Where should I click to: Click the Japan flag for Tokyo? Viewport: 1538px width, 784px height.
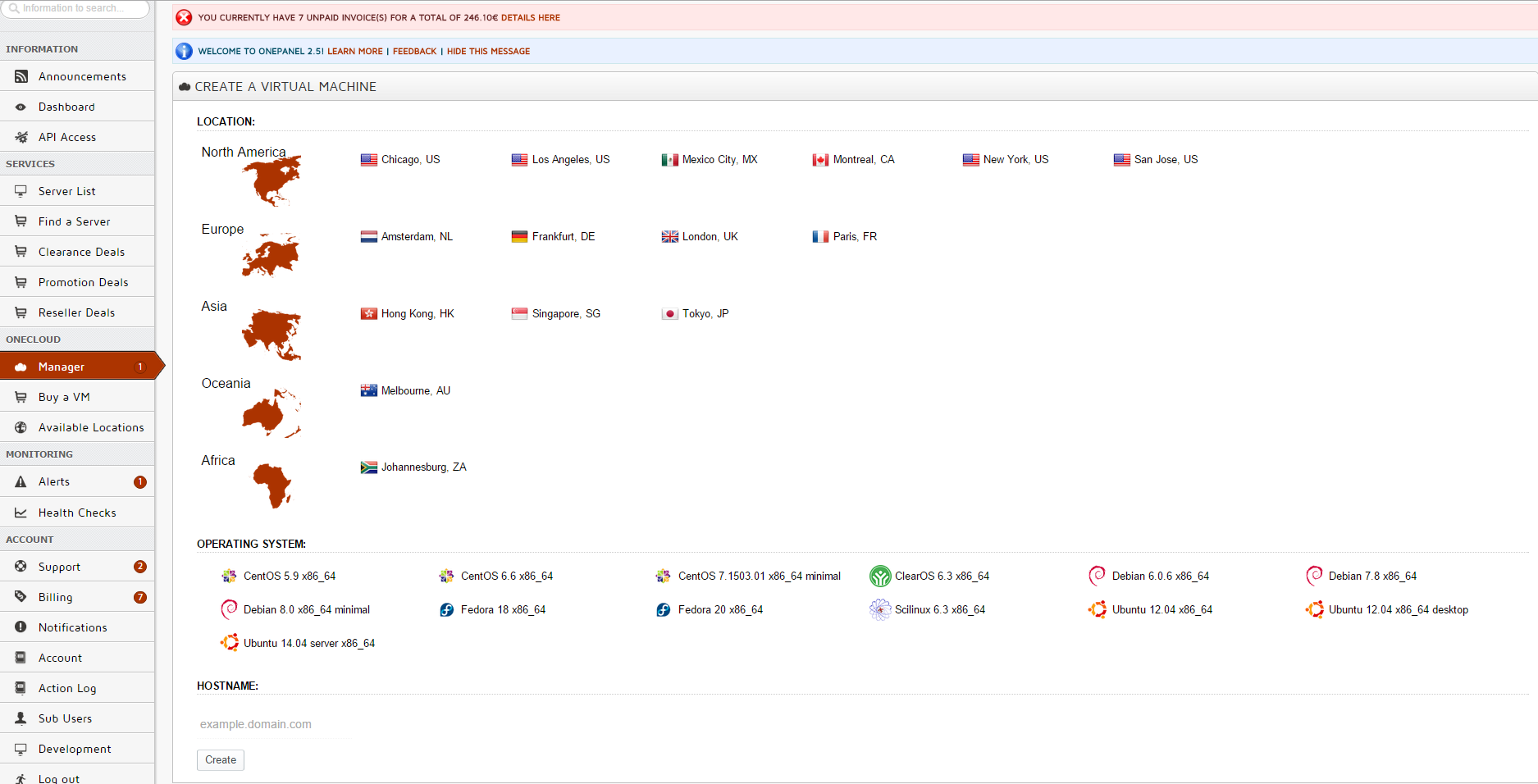click(669, 314)
